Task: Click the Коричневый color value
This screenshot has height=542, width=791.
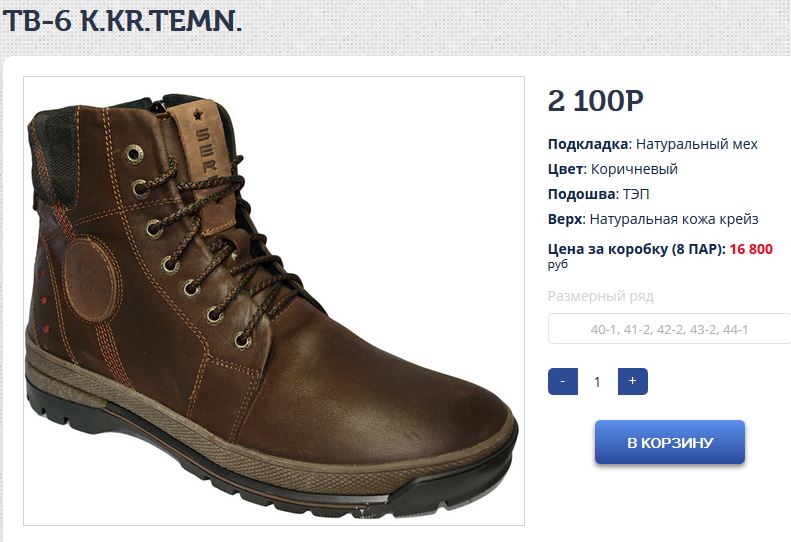Action: pyautogui.click(x=632, y=169)
